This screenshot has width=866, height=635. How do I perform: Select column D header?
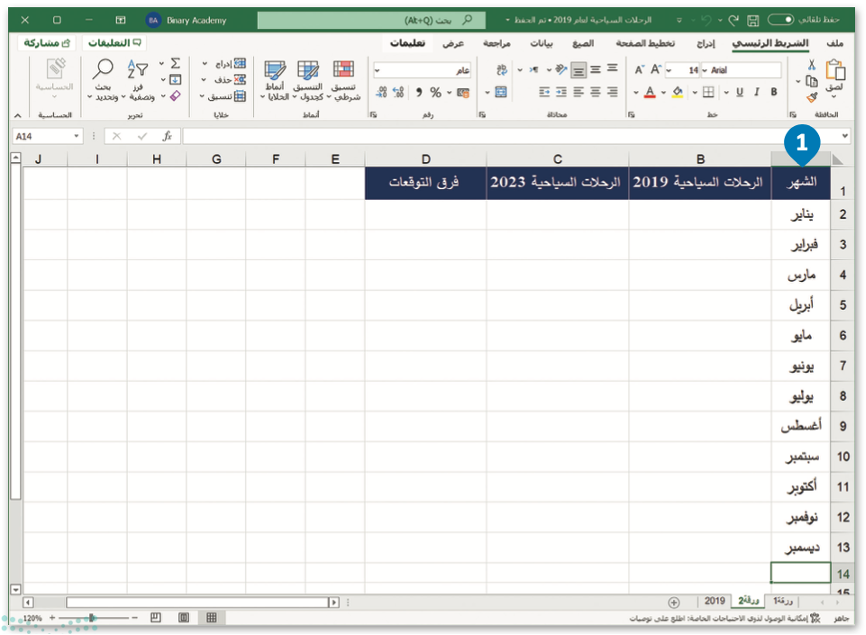426,159
